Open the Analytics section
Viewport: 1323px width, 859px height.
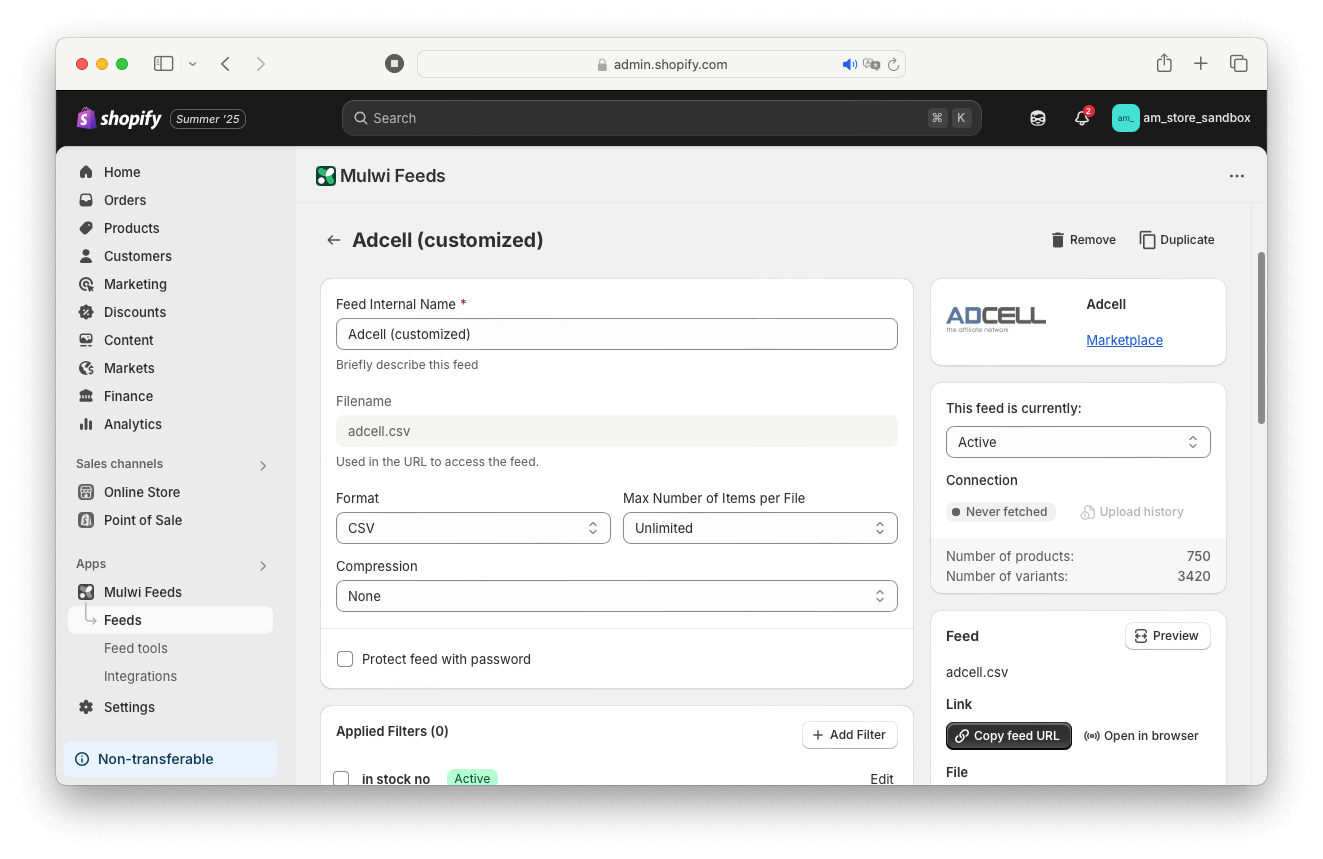click(x=131, y=424)
